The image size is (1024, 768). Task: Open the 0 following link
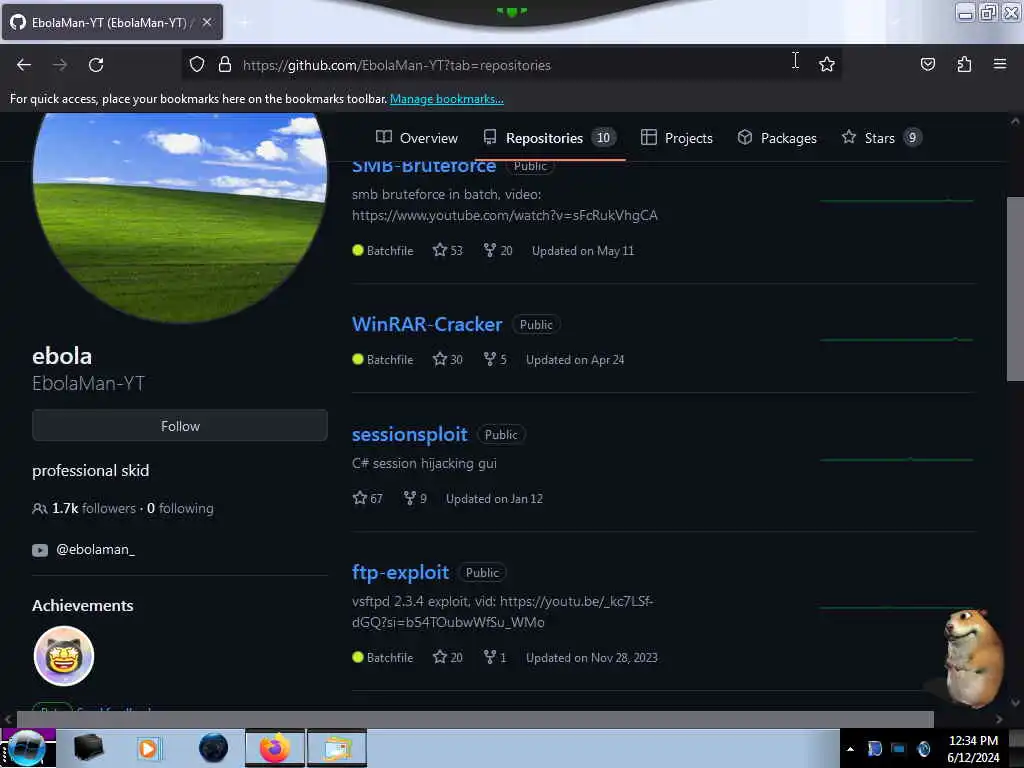coord(180,508)
